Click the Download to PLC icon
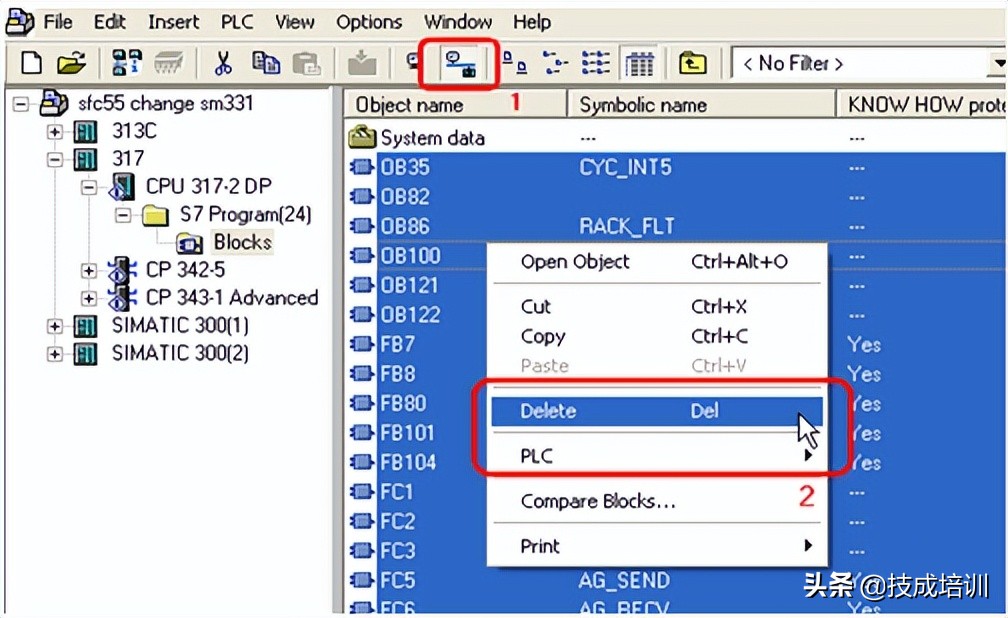 [362, 63]
